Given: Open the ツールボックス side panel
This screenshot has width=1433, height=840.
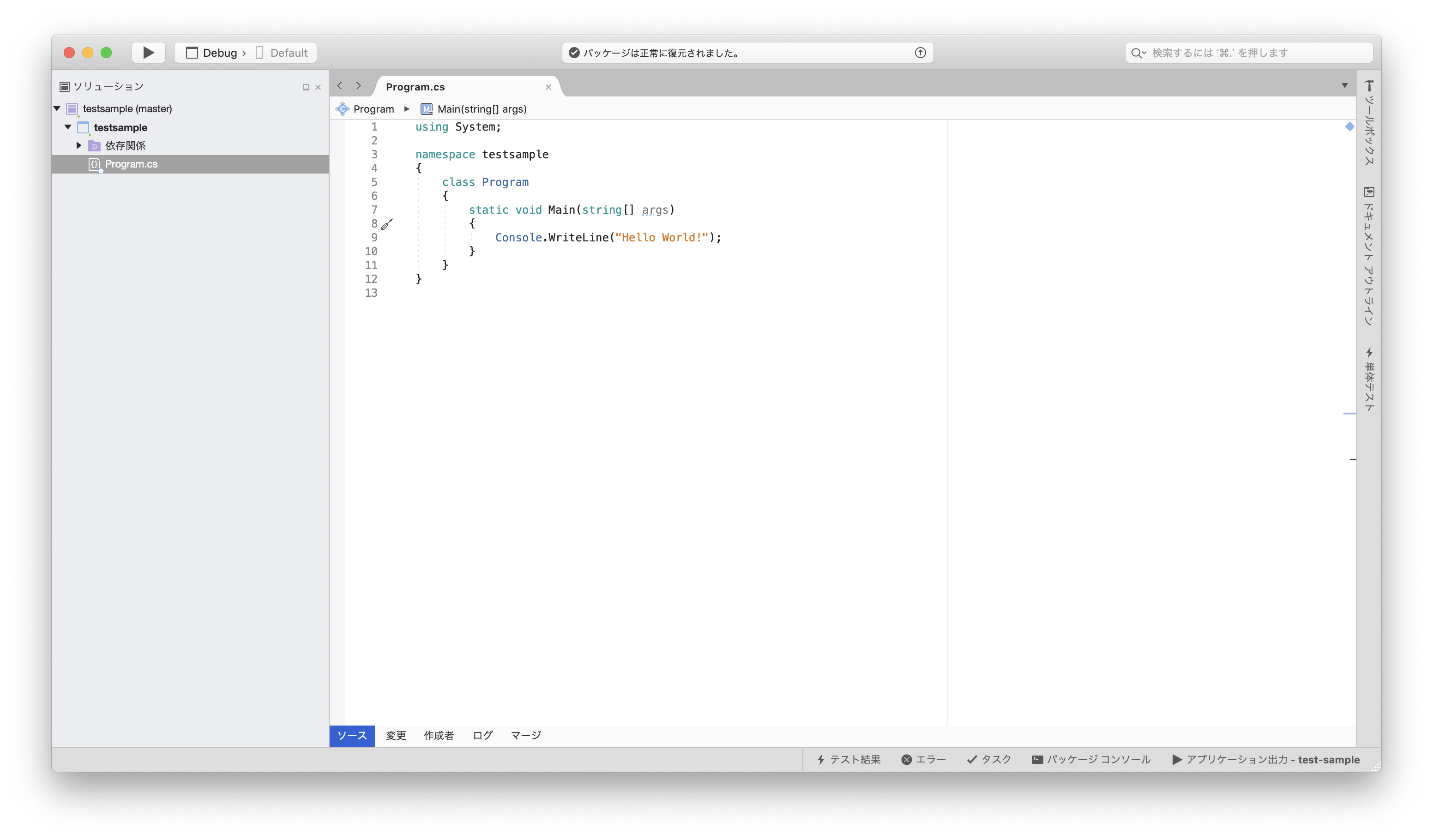Looking at the screenshot, I should click(1369, 123).
